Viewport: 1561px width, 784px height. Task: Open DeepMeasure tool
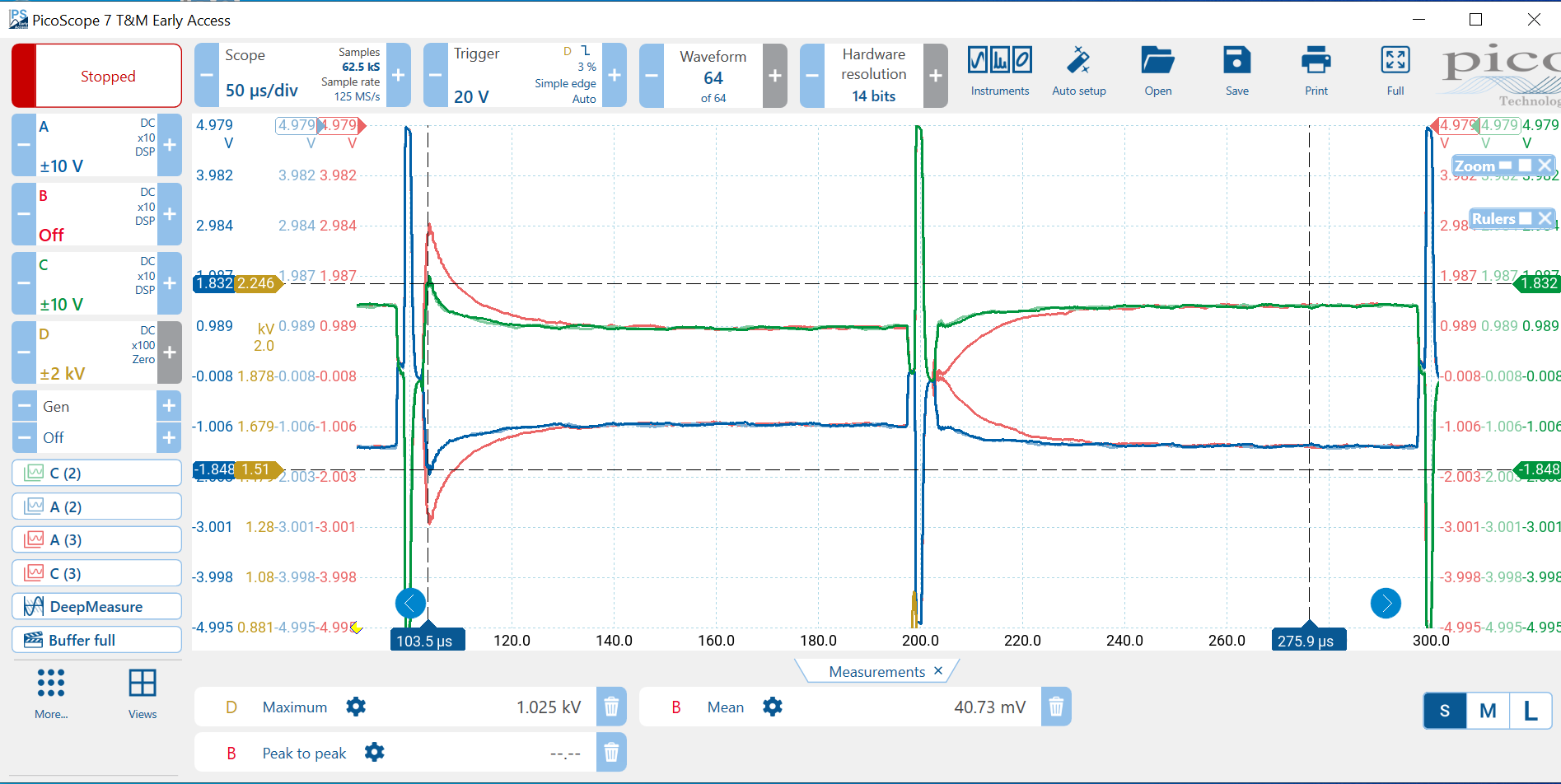click(96, 607)
